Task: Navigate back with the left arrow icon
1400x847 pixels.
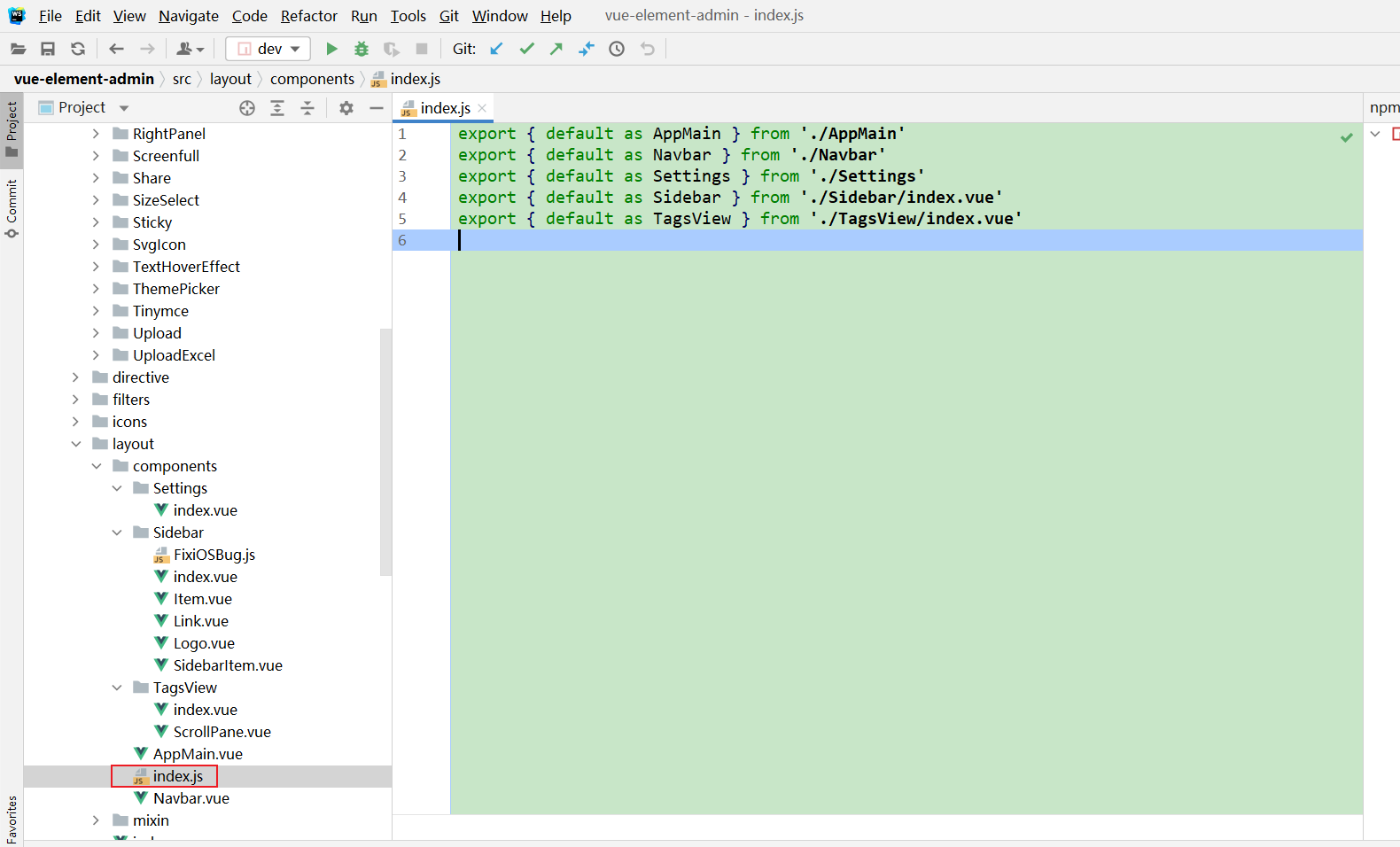Action: 116,49
